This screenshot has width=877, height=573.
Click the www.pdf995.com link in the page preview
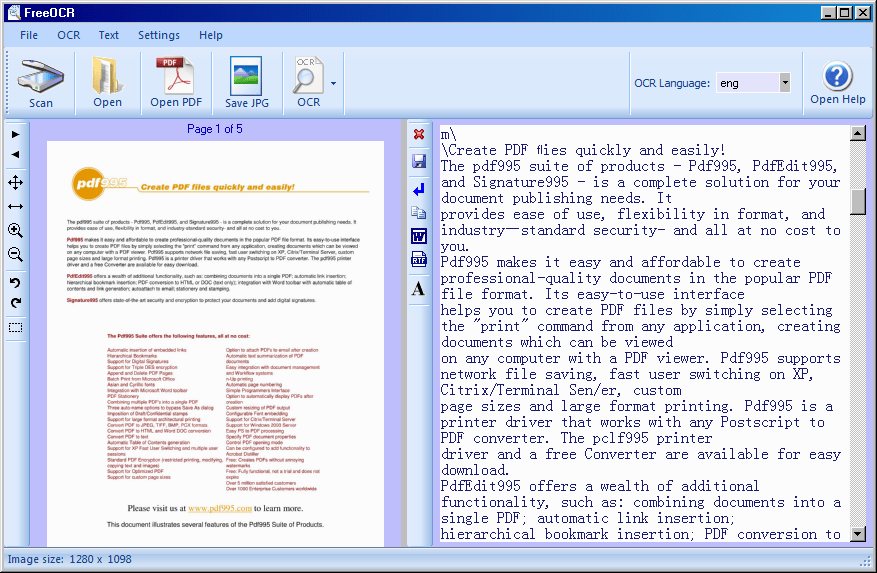click(x=220, y=508)
